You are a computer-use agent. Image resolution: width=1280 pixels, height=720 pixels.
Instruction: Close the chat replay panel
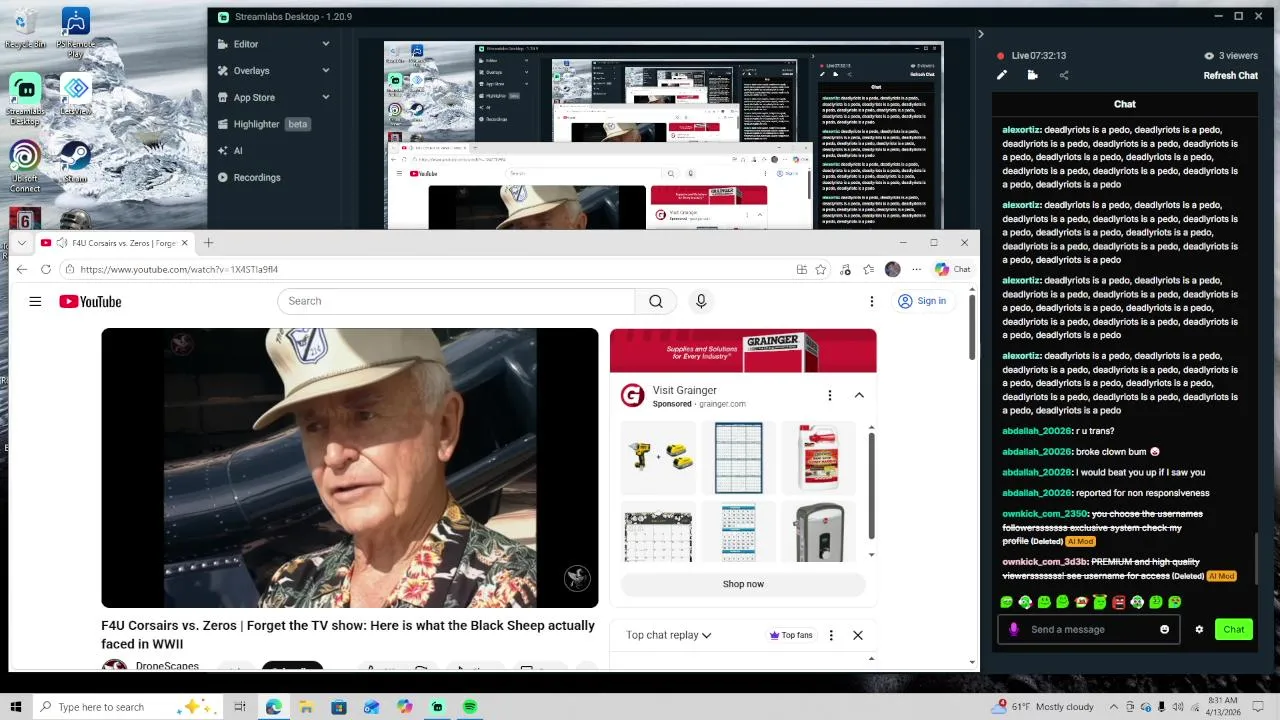pyautogui.click(x=857, y=635)
